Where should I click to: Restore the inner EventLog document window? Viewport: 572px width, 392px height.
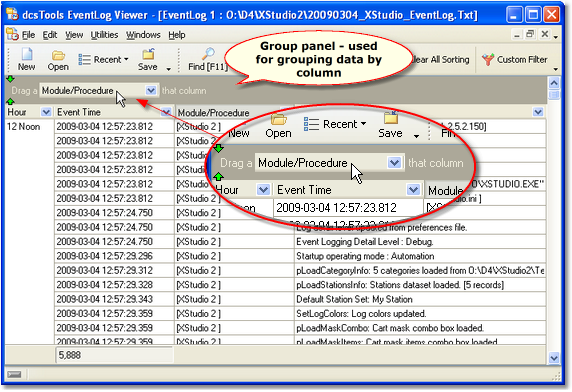click(x=530, y=34)
